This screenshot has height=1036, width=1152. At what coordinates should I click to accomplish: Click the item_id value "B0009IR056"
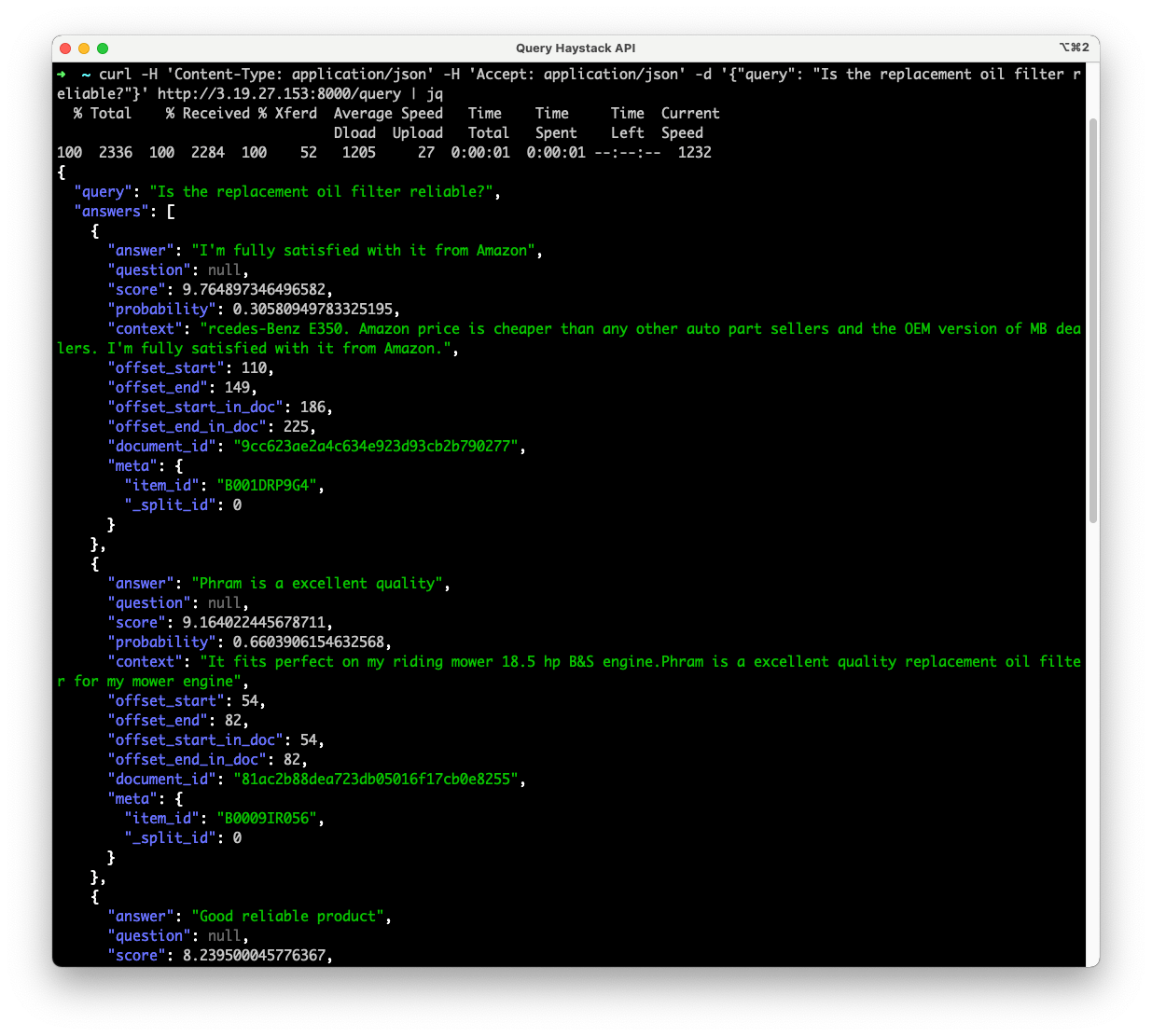tap(267, 819)
